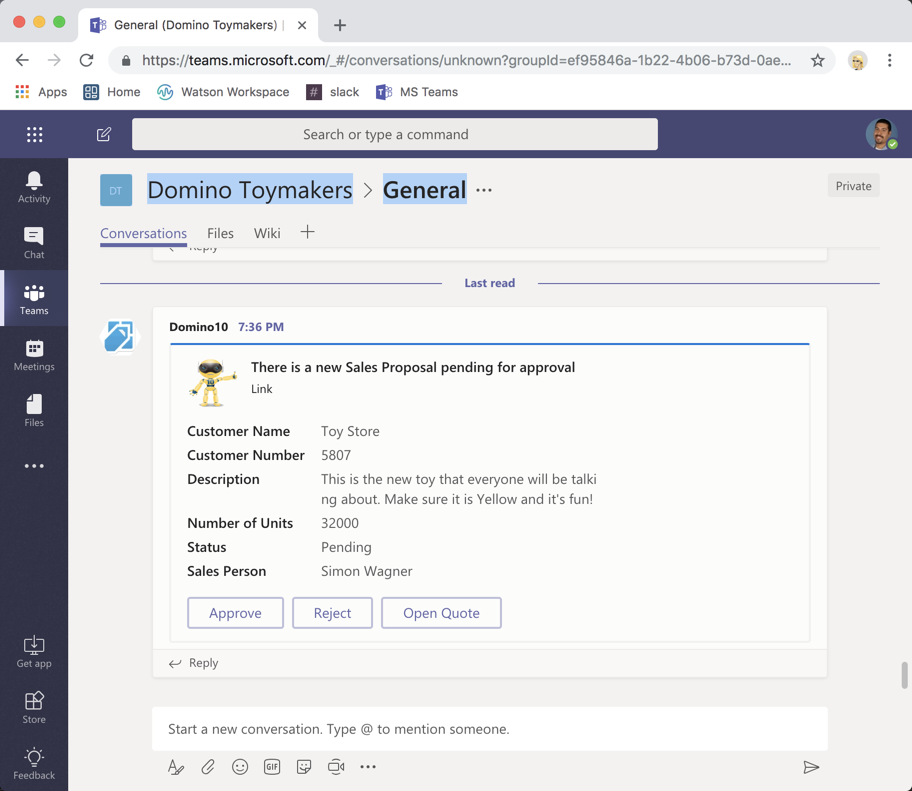912x791 pixels.
Task: Open Chrome menu three dots
Action: point(889,60)
